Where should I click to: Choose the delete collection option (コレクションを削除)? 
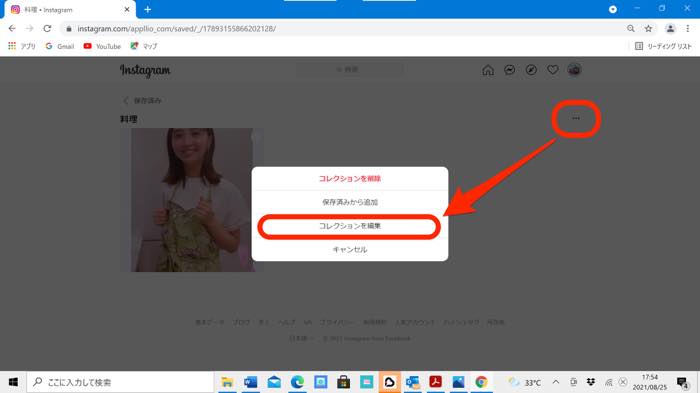pyautogui.click(x=350, y=179)
